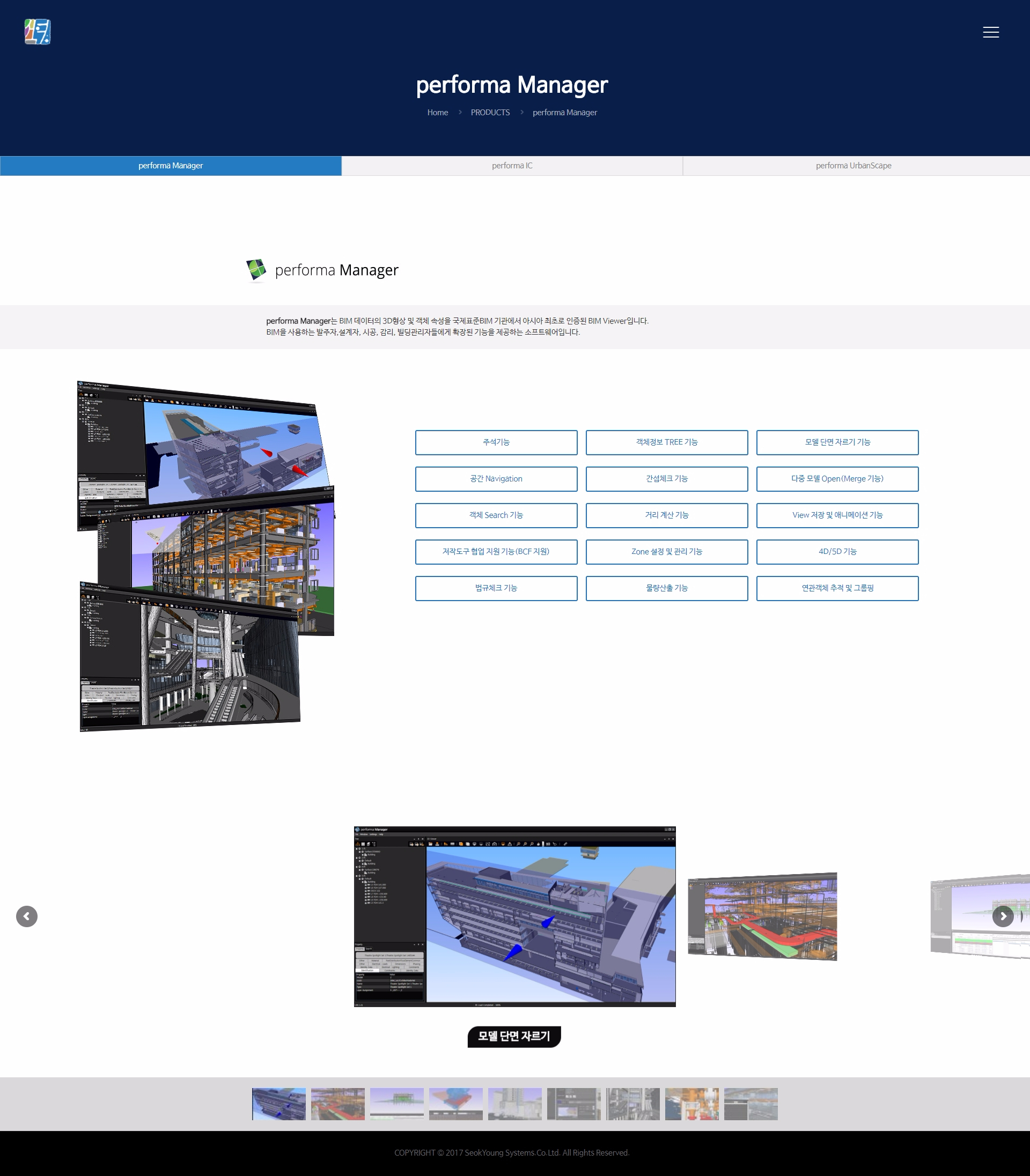Select seventh thumbnail in carousel strip
The width and height of the screenshot is (1030, 1176).
pos(633,1104)
